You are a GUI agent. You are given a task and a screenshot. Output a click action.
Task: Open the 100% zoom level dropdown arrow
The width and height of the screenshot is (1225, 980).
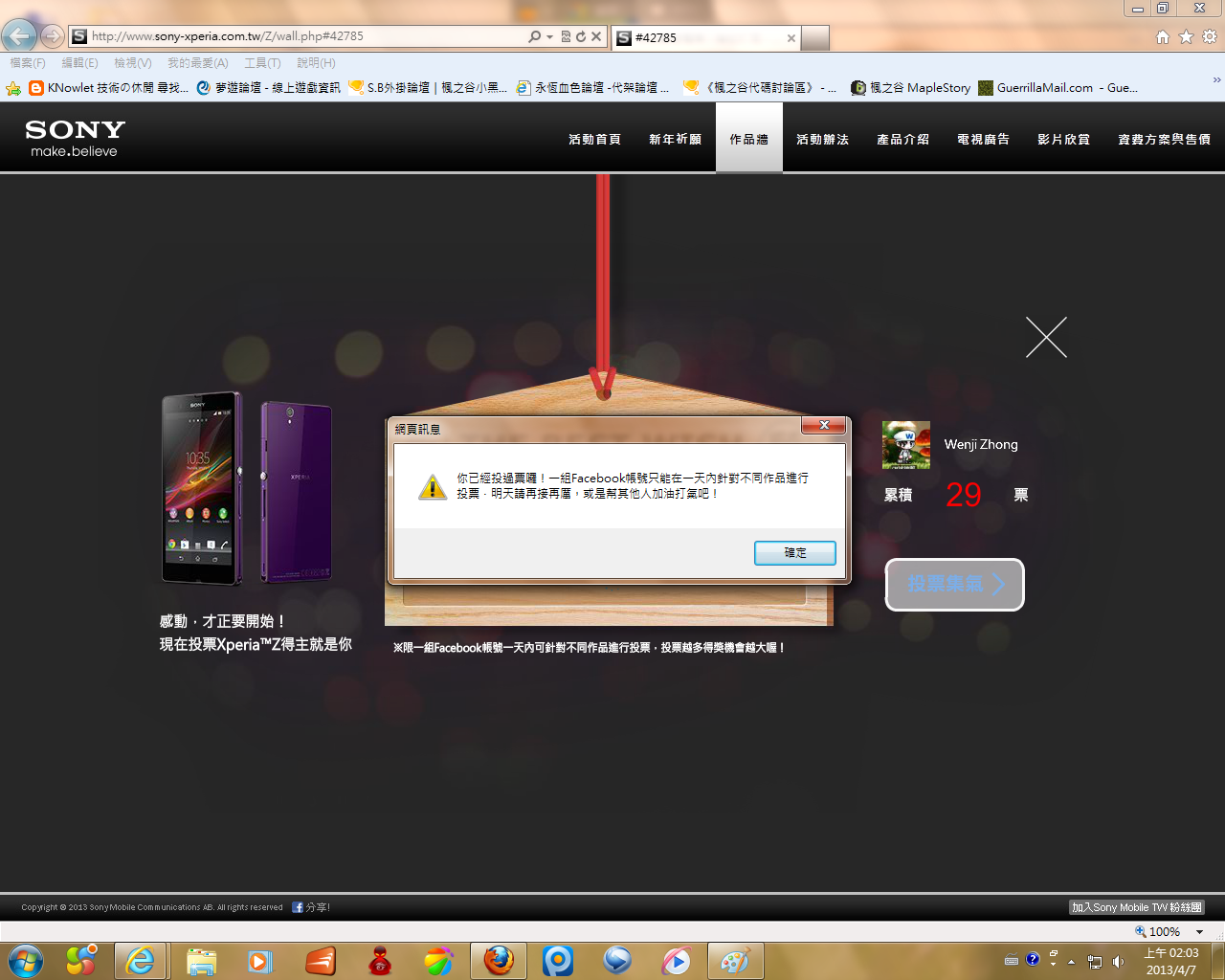pyautogui.click(x=1199, y=932)
